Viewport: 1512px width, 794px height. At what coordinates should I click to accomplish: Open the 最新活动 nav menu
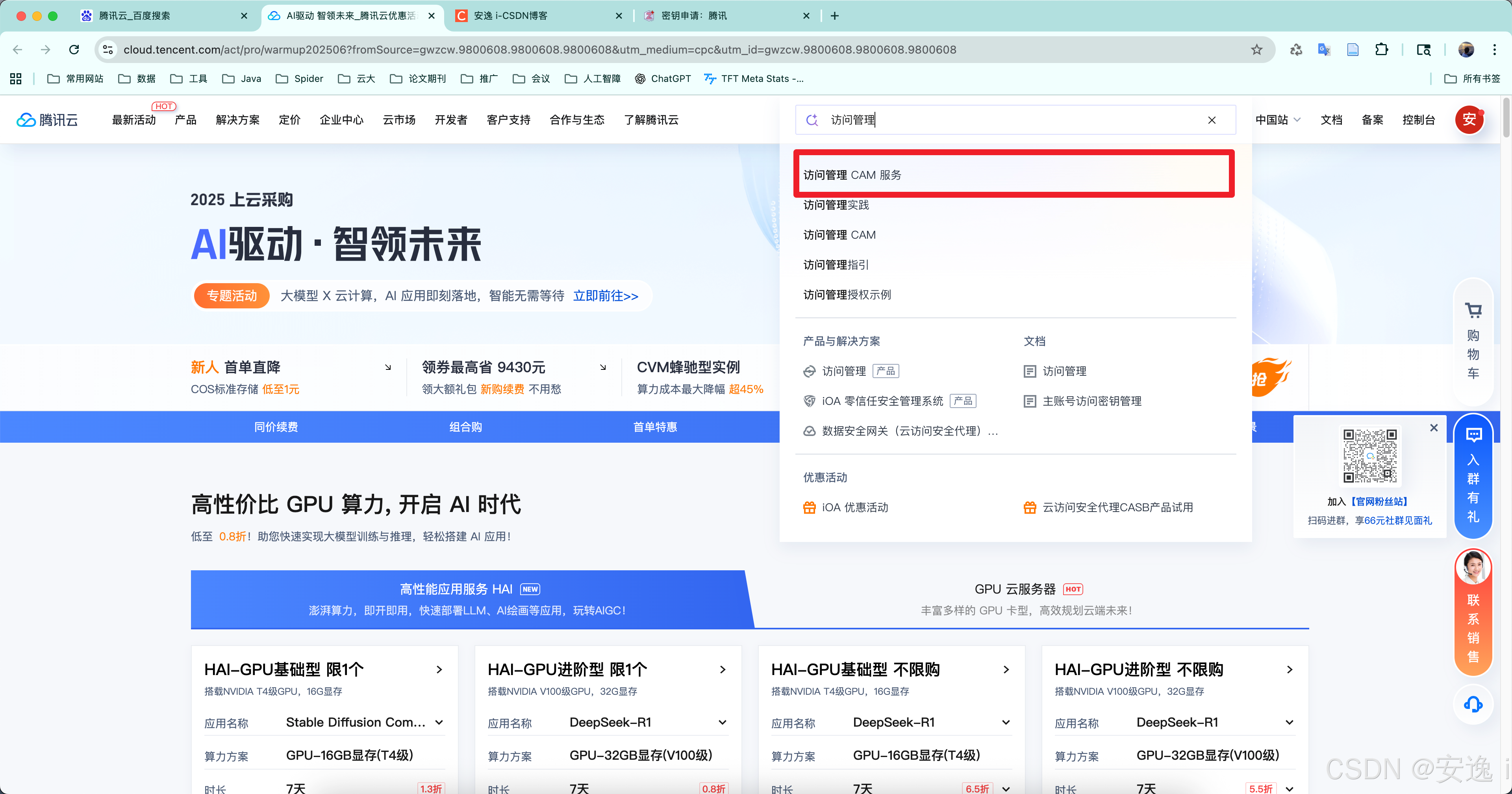click(x=134, y=120)
